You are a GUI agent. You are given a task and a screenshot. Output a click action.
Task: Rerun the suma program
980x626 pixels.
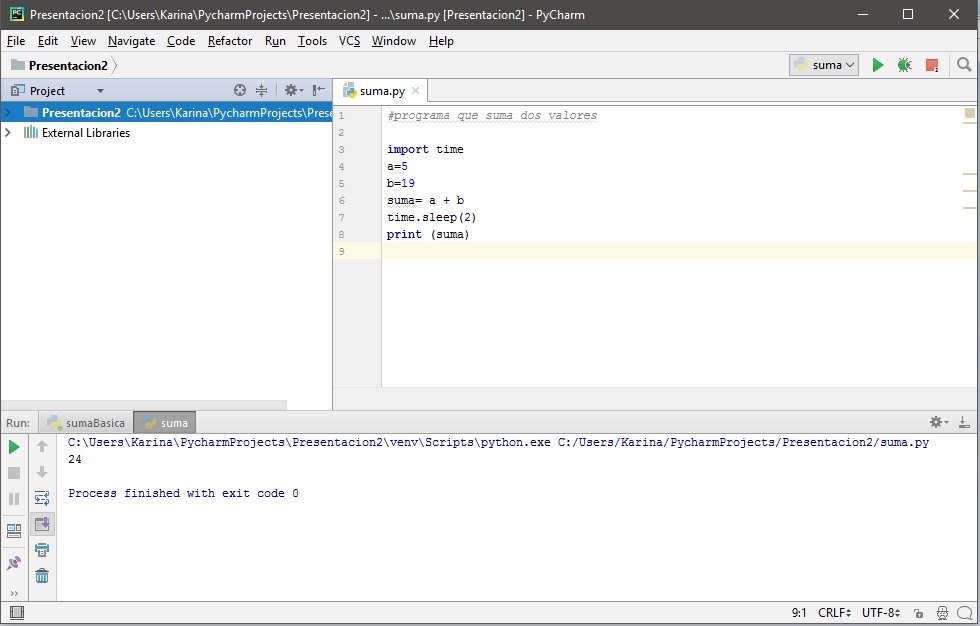[x=14, y=447]
